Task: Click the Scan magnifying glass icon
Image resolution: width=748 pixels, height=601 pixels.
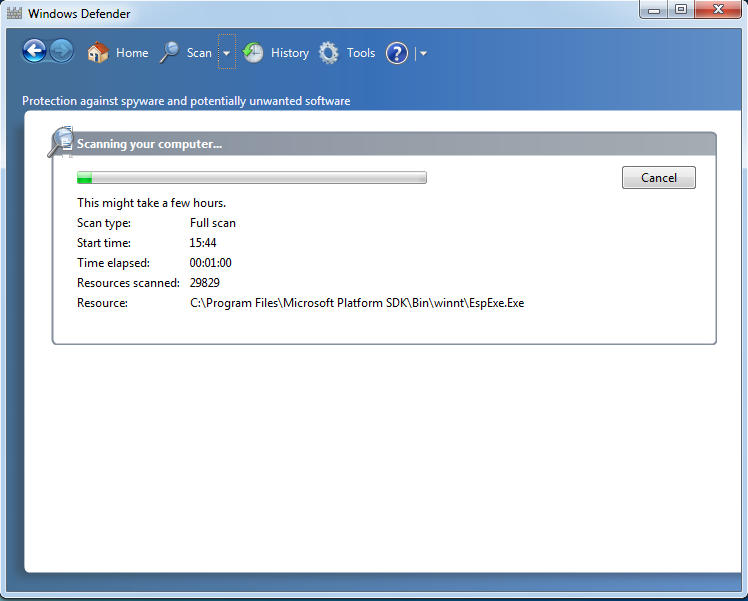Action: [x=170, y=53]
